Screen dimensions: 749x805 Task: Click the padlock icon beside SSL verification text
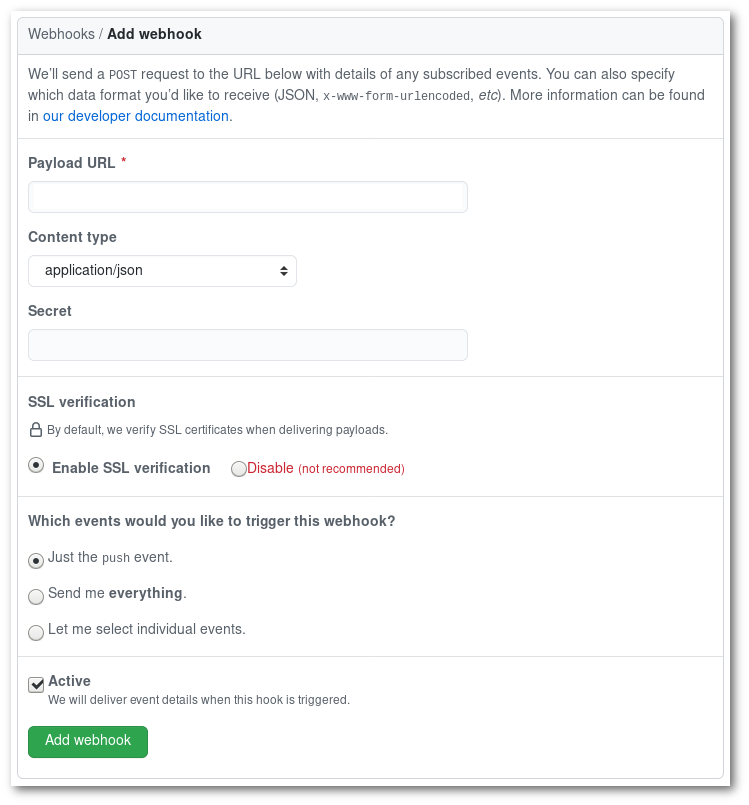(x=34, y=429)
